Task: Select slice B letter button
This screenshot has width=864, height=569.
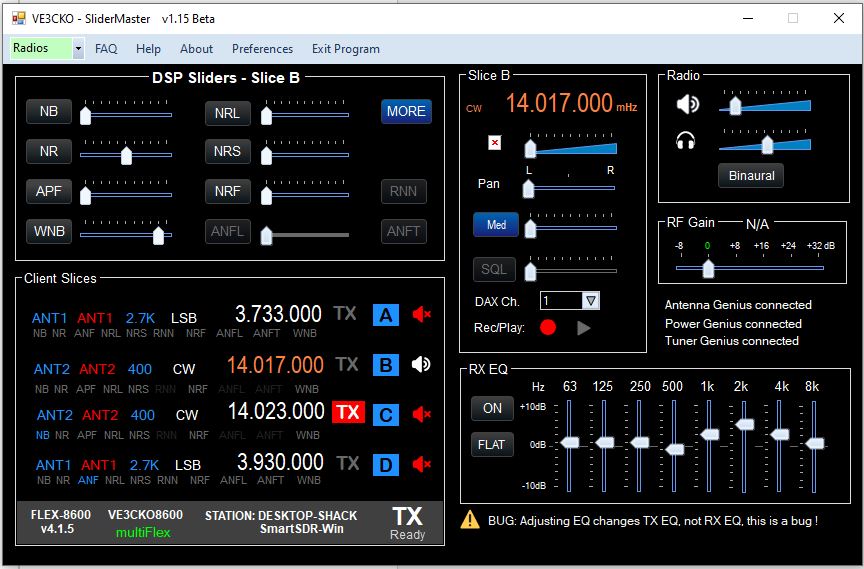Action: [x=386, y=365]
